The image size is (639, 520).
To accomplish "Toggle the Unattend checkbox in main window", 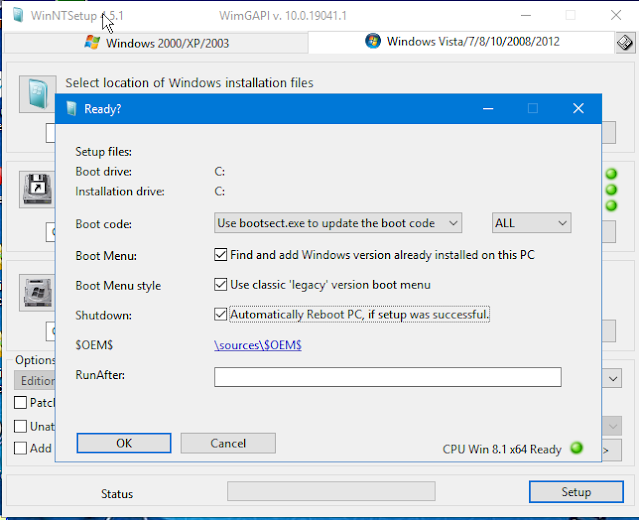I will (x=20, y=426).
